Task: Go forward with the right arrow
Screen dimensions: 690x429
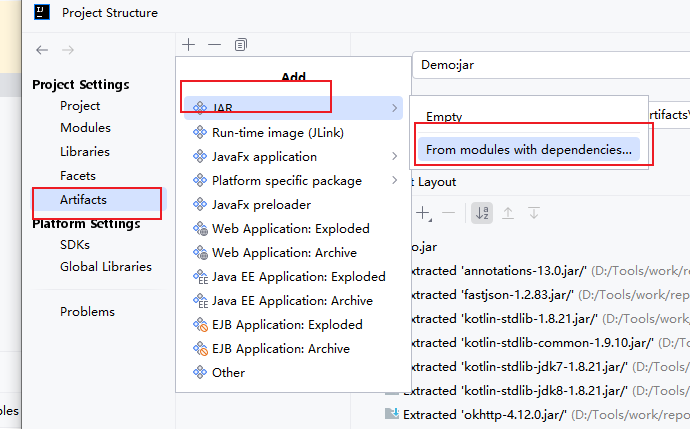Action: [x=68, y=50]
